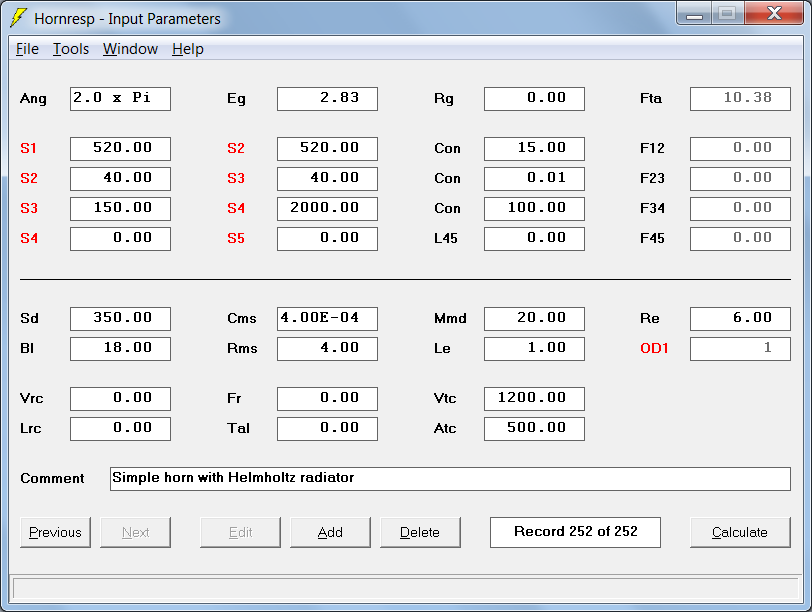Click the Eg field with 2.83
This screenshot has height=612, width=812.
point(327,98)
